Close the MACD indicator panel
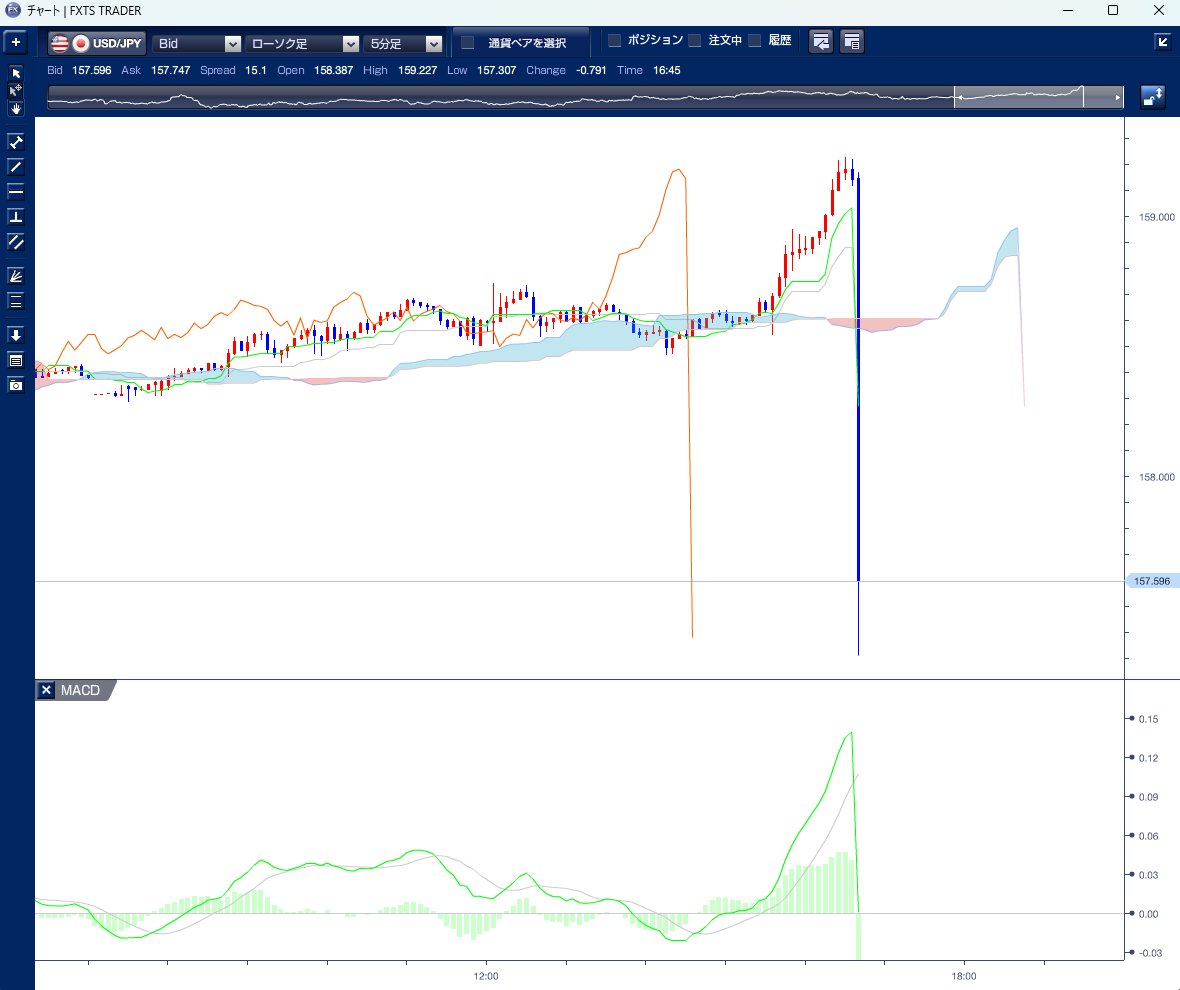This screenshot has width=1180, height=990. pyautogui.click(x=46, y=690)
